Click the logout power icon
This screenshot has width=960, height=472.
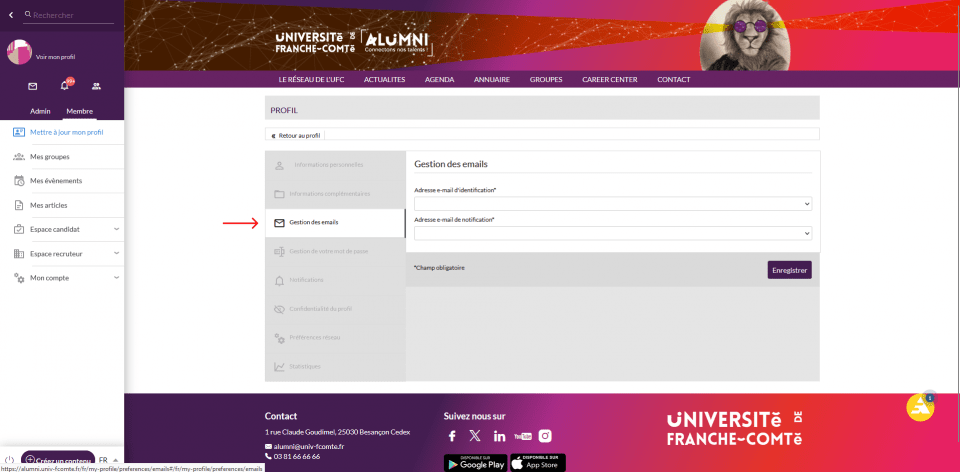(9, 460)
